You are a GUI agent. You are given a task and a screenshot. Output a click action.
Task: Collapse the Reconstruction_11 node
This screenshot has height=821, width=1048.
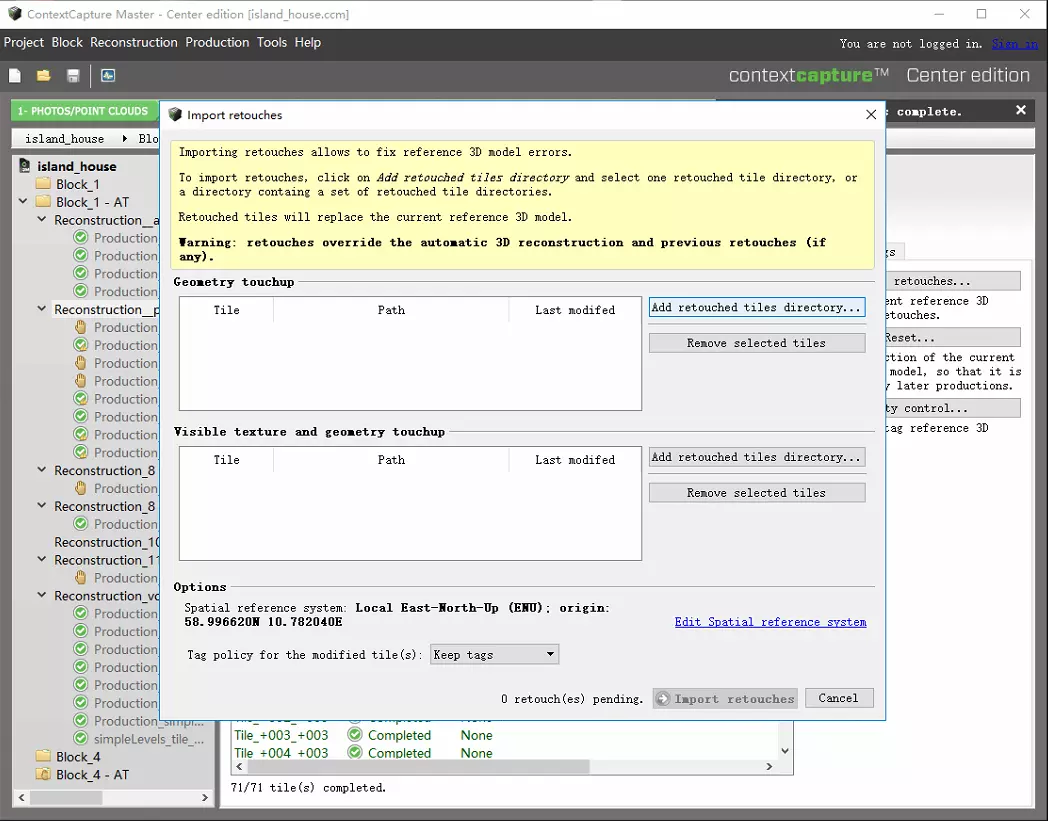(41, 558)
